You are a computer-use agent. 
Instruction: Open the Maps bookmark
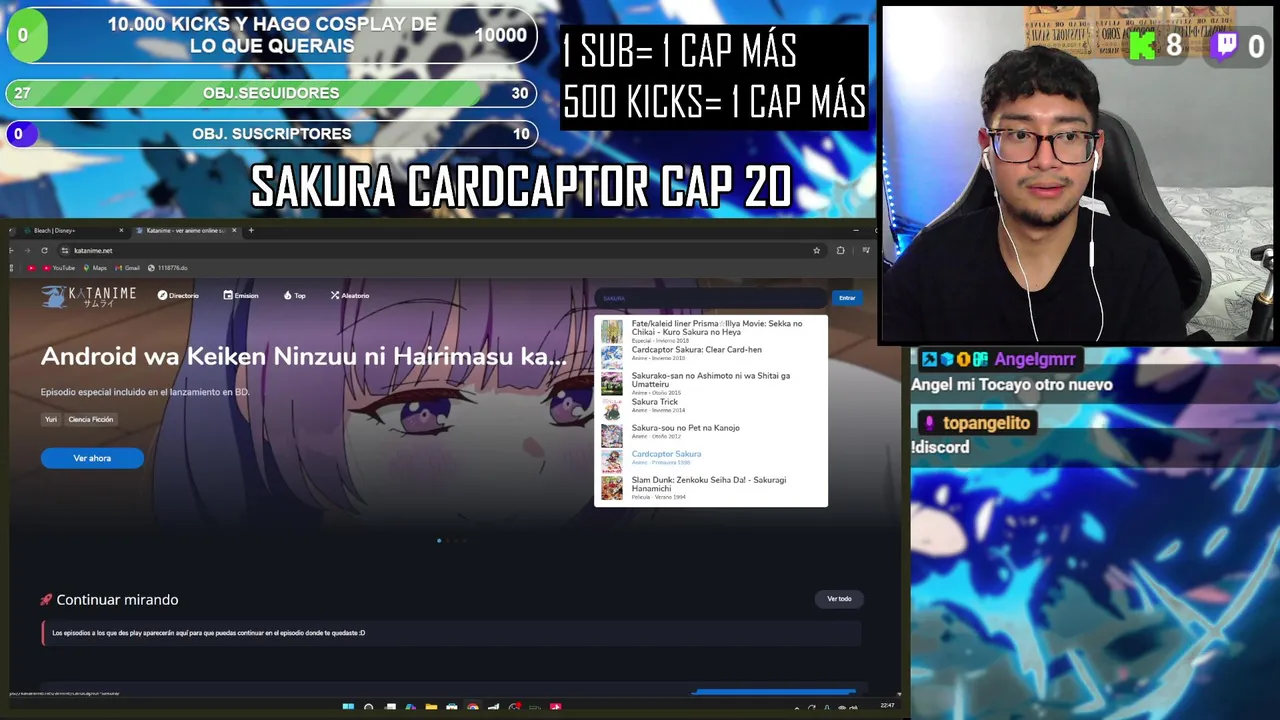[x=95, y=268]
